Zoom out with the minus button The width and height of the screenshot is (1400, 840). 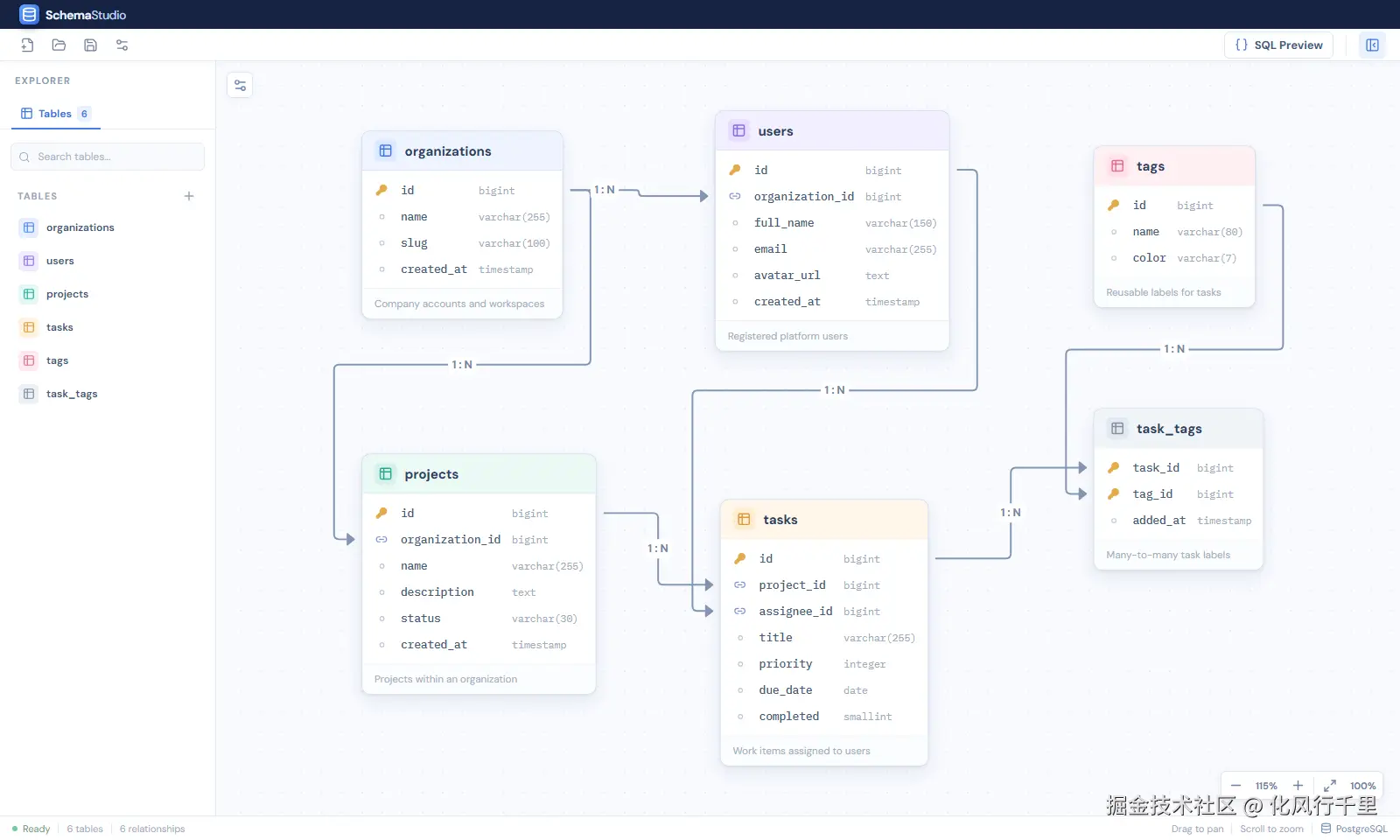tap(1235, 786)
